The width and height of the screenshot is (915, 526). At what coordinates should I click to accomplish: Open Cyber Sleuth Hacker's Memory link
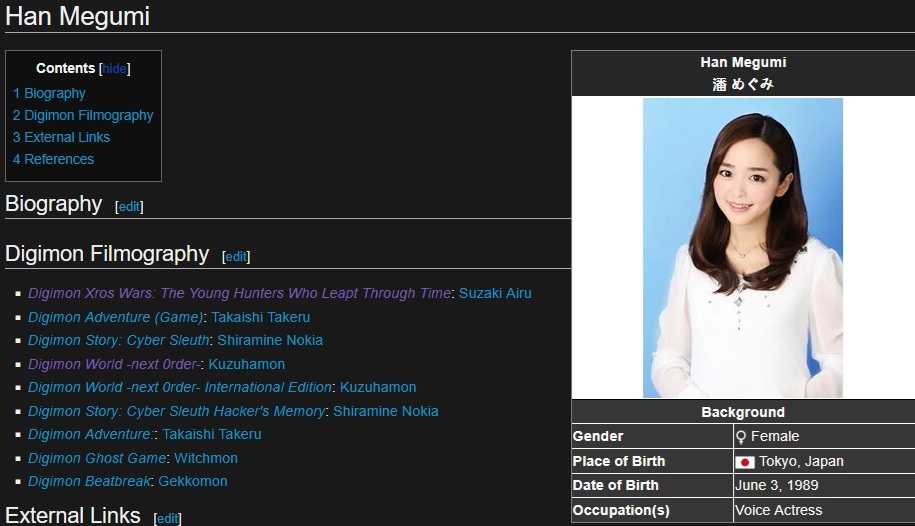pos(176,412)
